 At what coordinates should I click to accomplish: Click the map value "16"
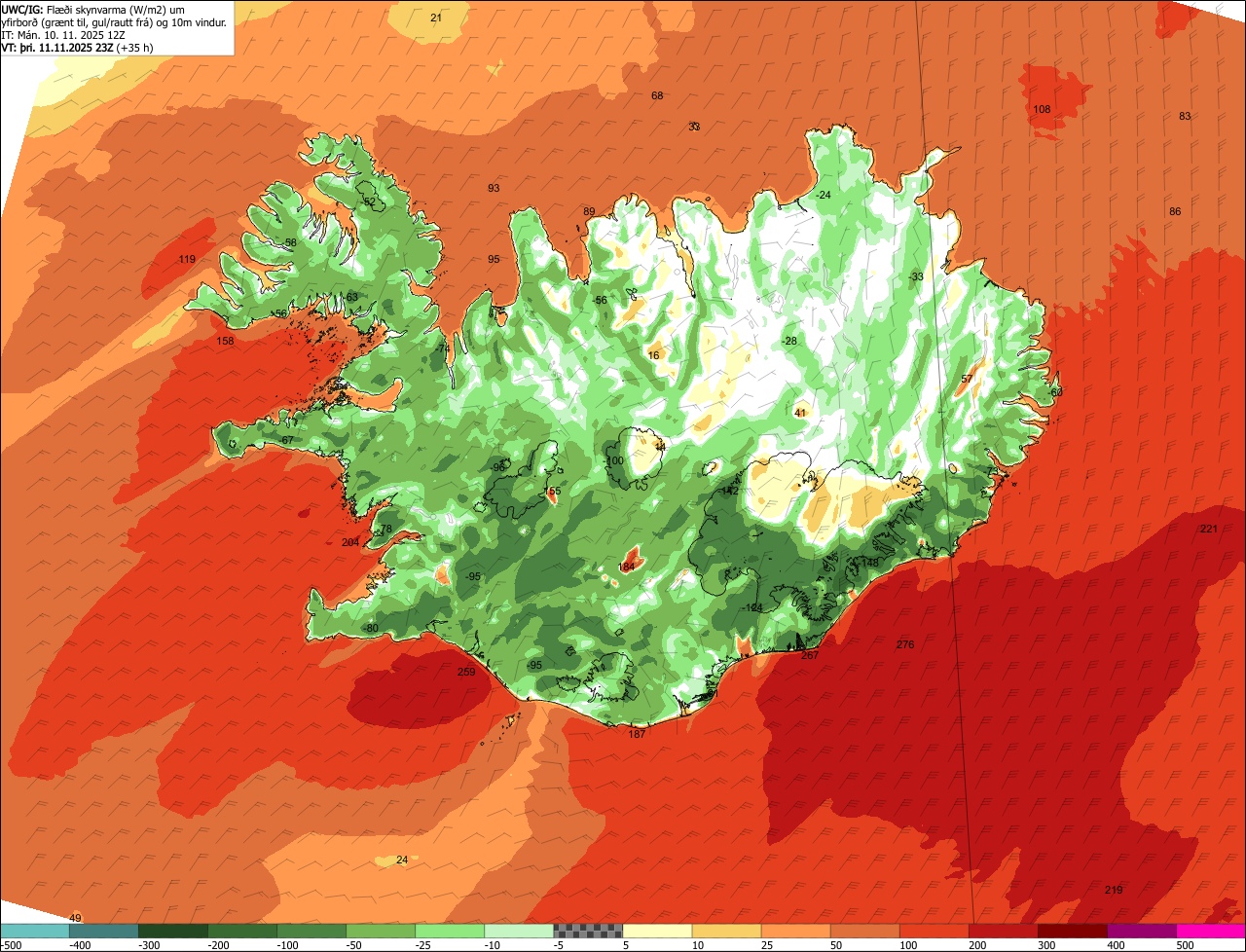(653, 355)
